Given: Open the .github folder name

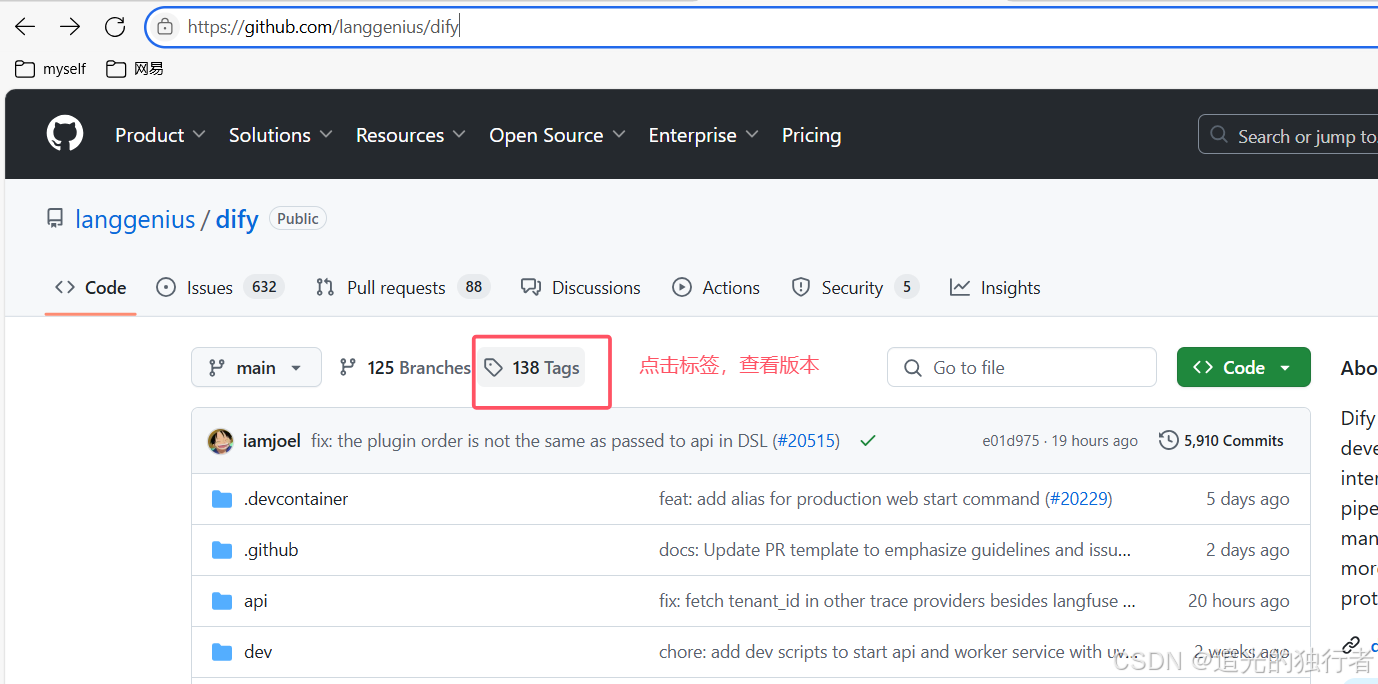Looking at the screenshot, I should point(271,550).
